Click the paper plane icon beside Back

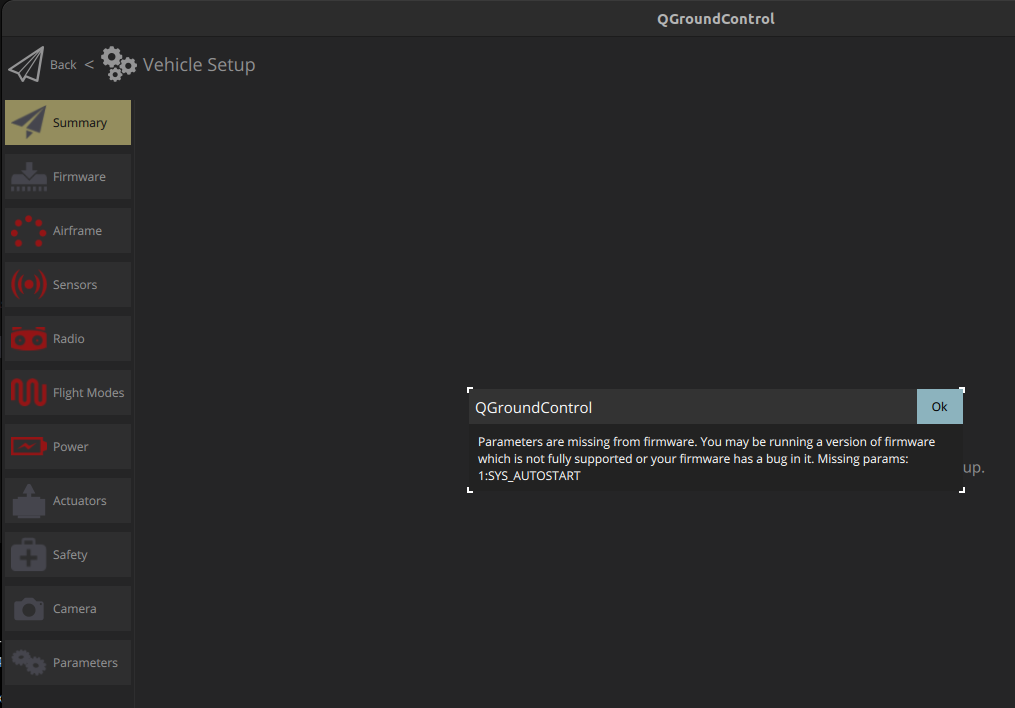[x=27, y=65]
